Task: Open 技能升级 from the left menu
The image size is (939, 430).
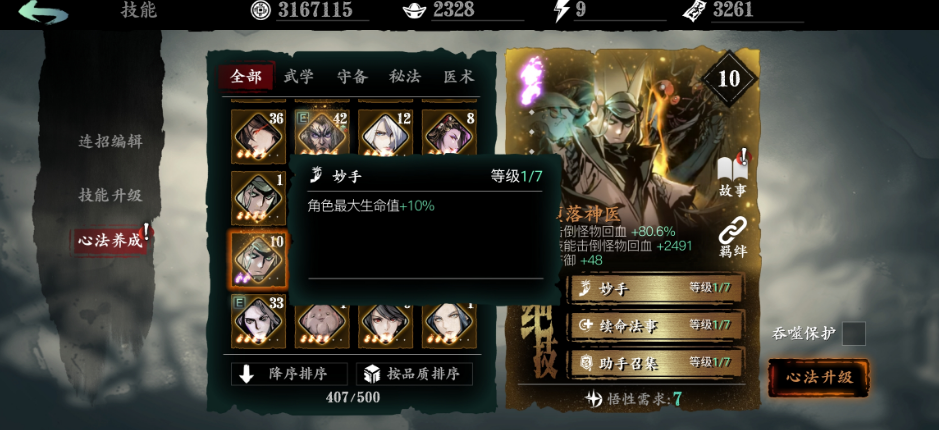Action: [x=110, y=195]
